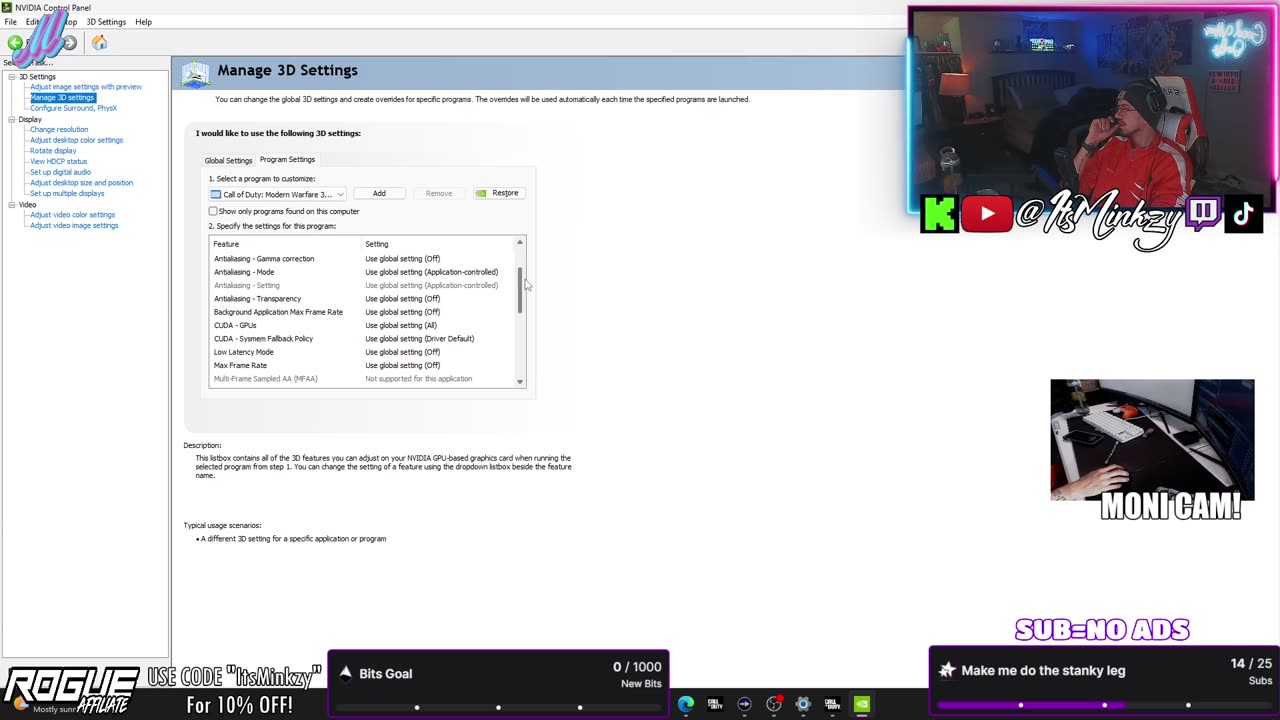Select Manage 3D settings in the tree

point(62,97)
